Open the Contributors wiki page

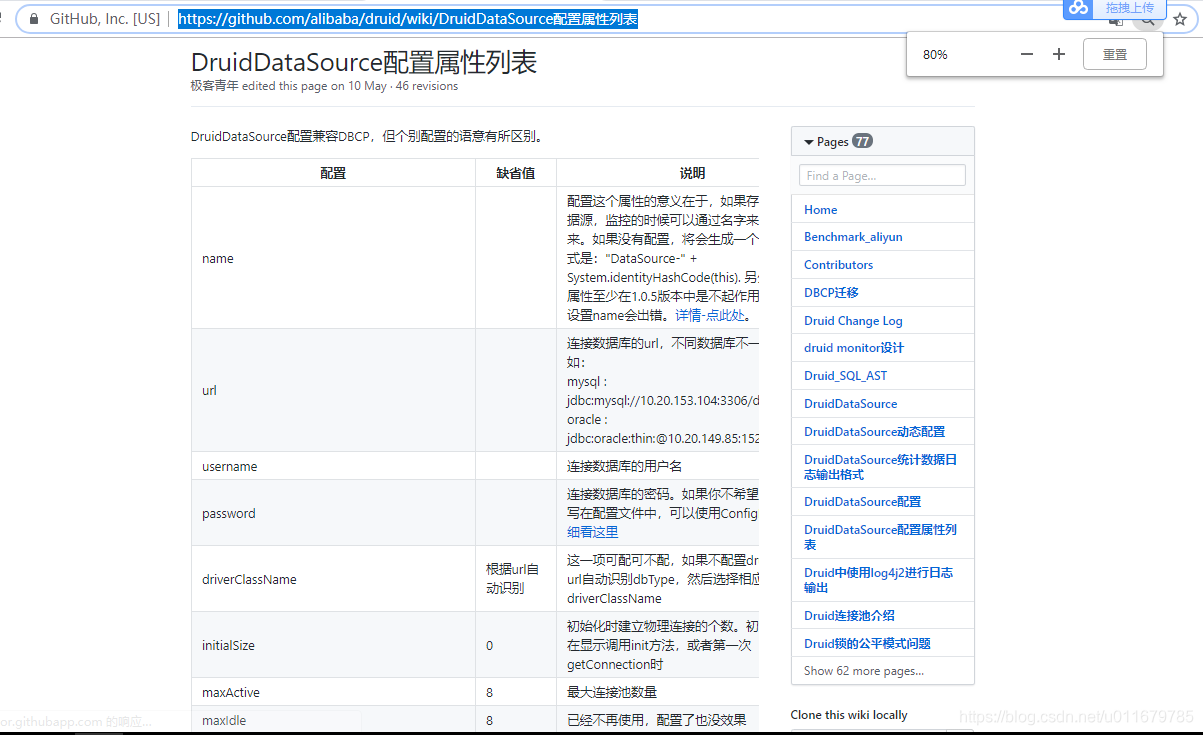coord(838,265)
